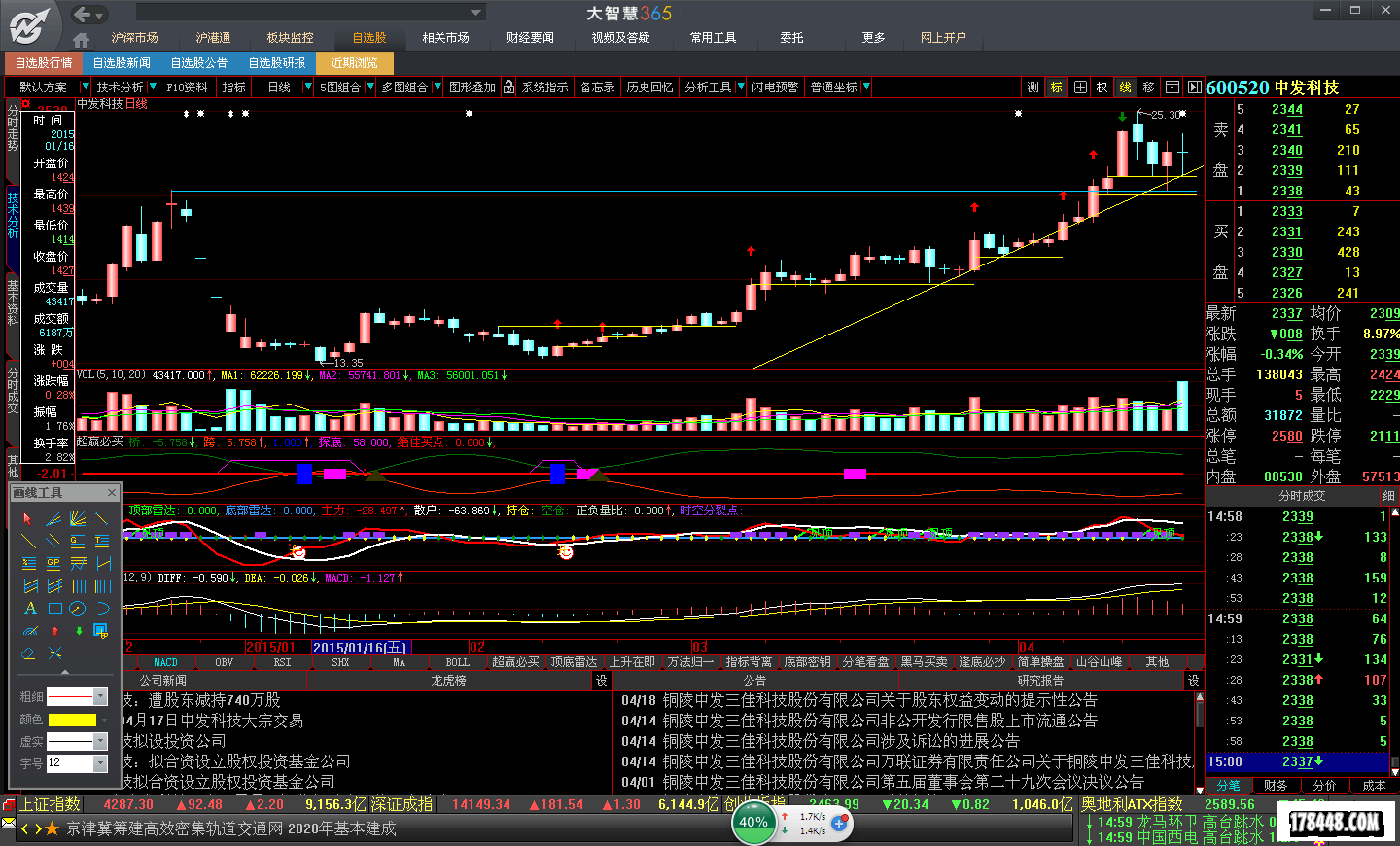Select the Gann fan lines tool
Screen dimensions: 1400x846
pyautogui.click(x=78, y=519)
